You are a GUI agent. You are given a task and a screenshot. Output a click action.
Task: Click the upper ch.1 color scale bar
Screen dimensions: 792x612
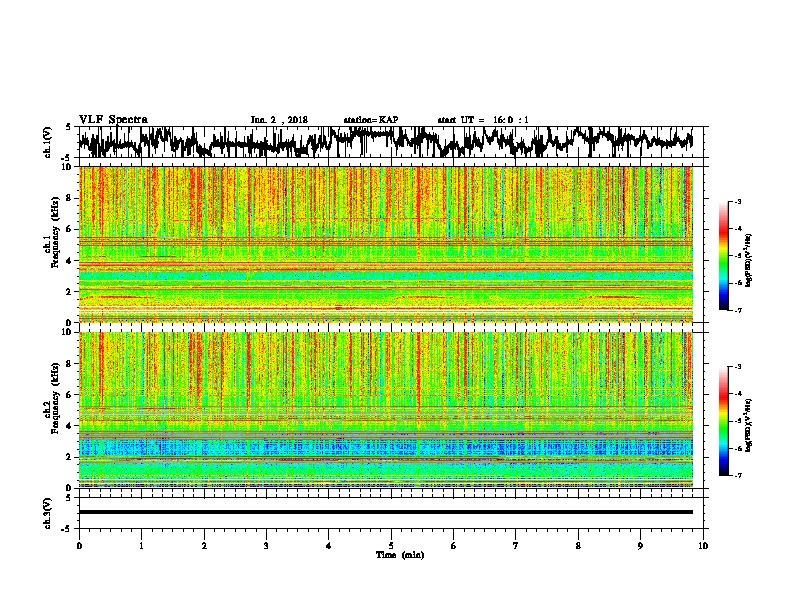point(724,256)
